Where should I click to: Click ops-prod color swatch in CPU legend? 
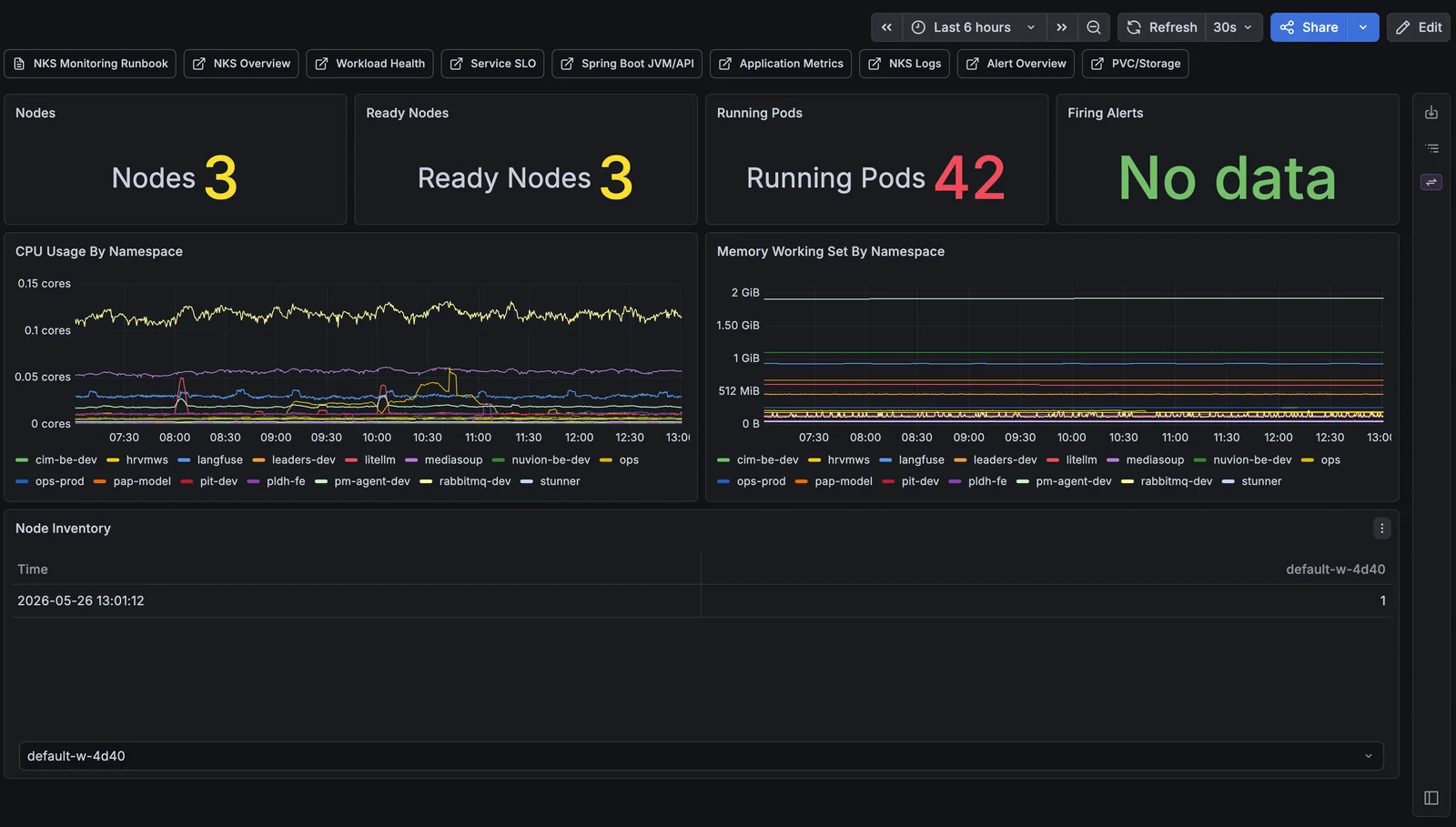(x=22, y=481)
